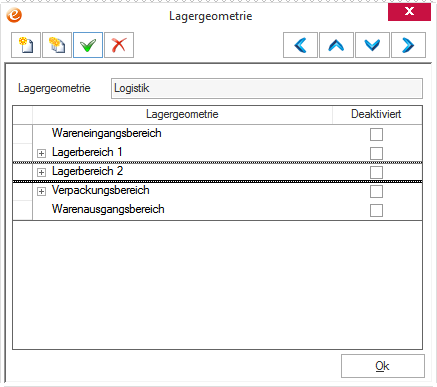This screenshot has width=437, height=387.
Task: Click row selector beside Lagerbereich 2
Action: tap(23, 172)
